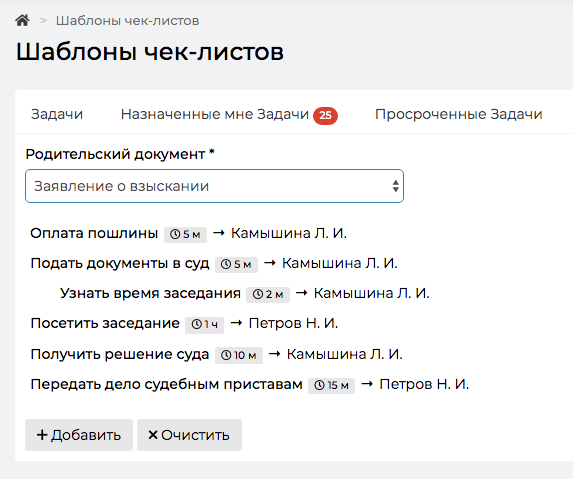Click the 15 м duration badge for Передать дело
Viewport: 573px width, 479px height.
331,385
